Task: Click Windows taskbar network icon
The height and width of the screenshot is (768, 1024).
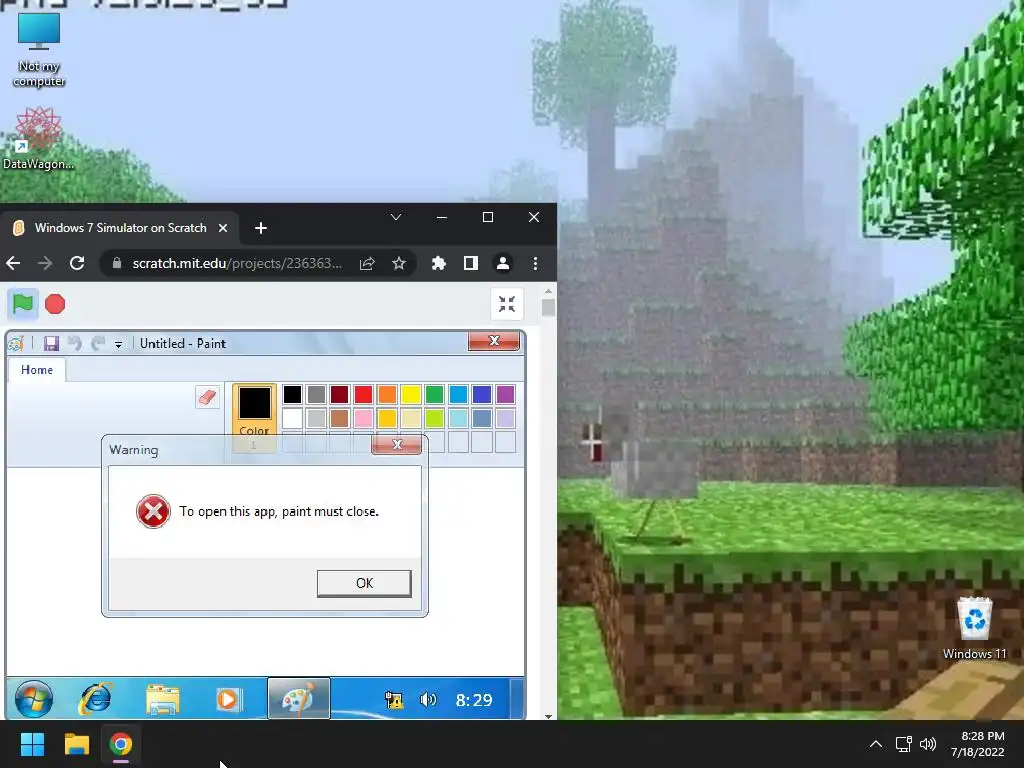Action: (x=904, y=744)
